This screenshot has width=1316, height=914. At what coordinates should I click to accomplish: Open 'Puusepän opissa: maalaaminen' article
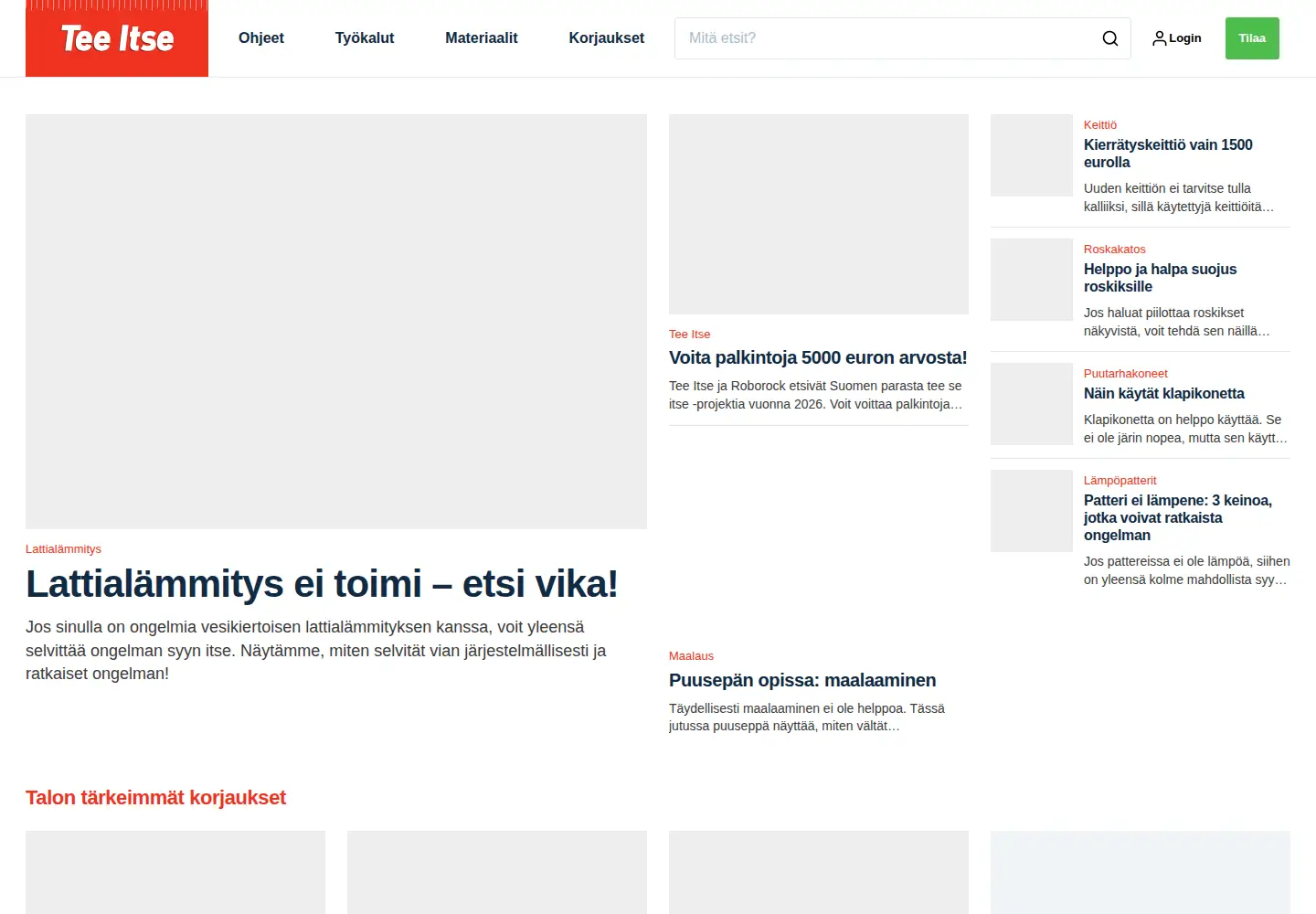tap(802, 680)
